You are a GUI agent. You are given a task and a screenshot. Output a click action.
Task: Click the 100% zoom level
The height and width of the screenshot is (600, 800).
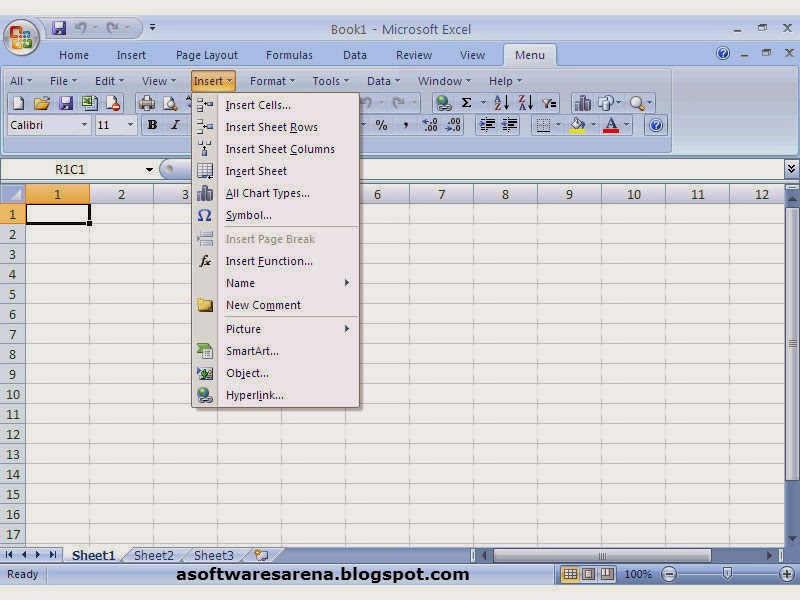[638, 574]
